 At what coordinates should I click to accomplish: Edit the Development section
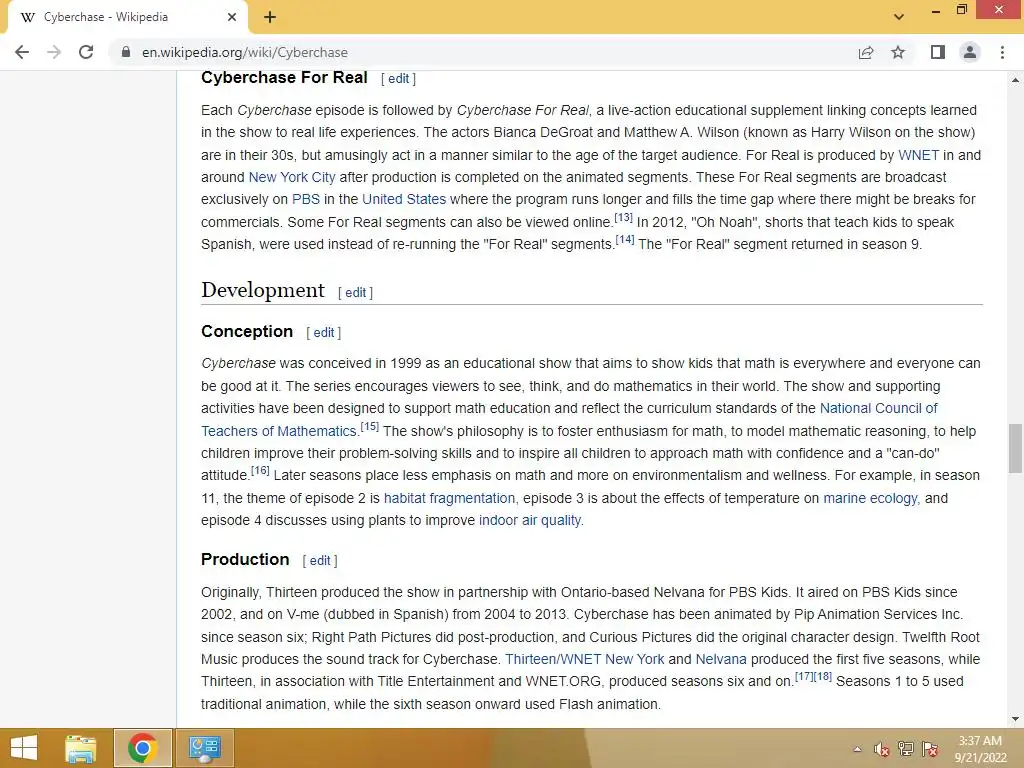coord(355,293)
